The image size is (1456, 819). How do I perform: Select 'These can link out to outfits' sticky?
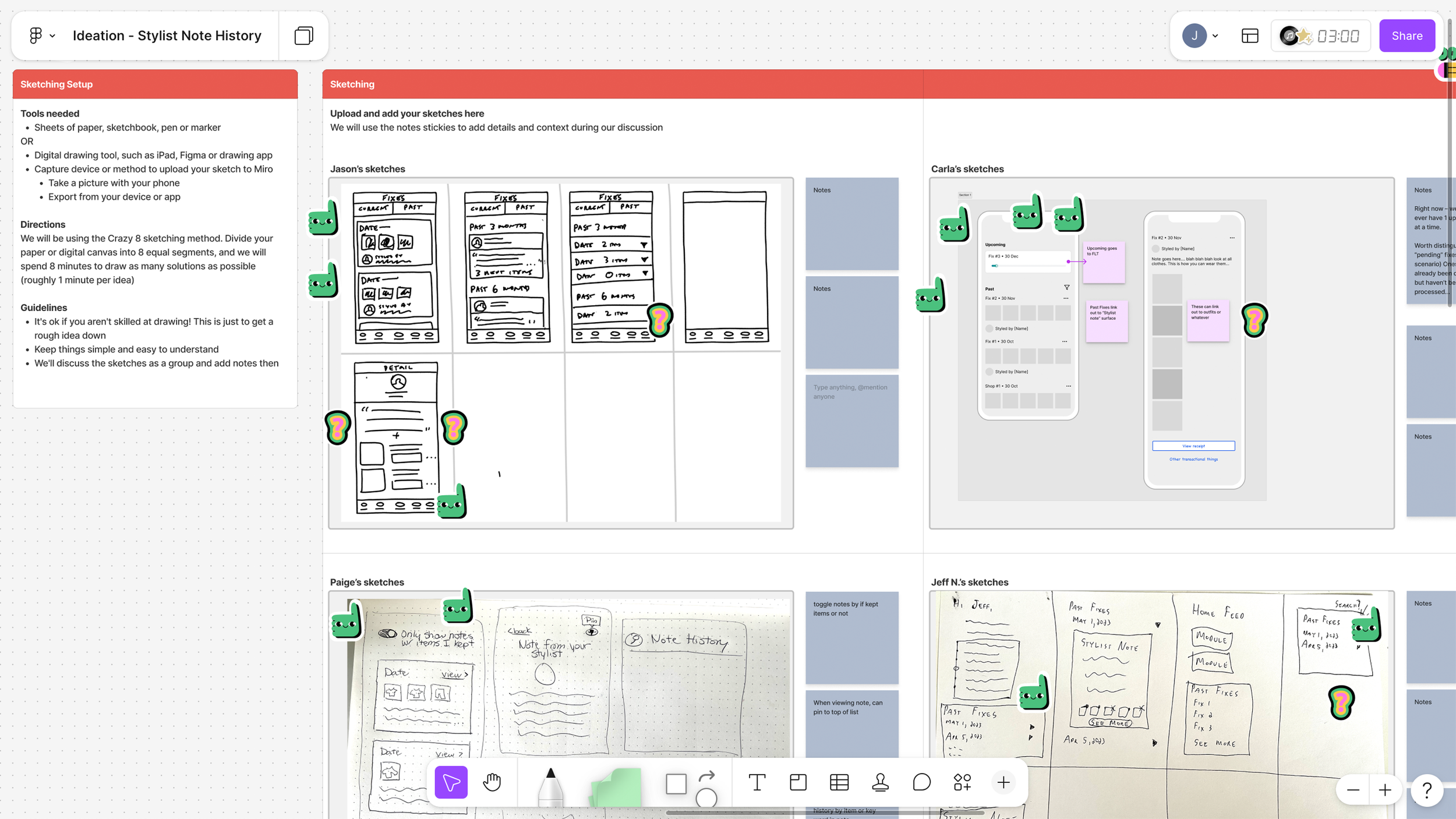tap(1208, 320)
